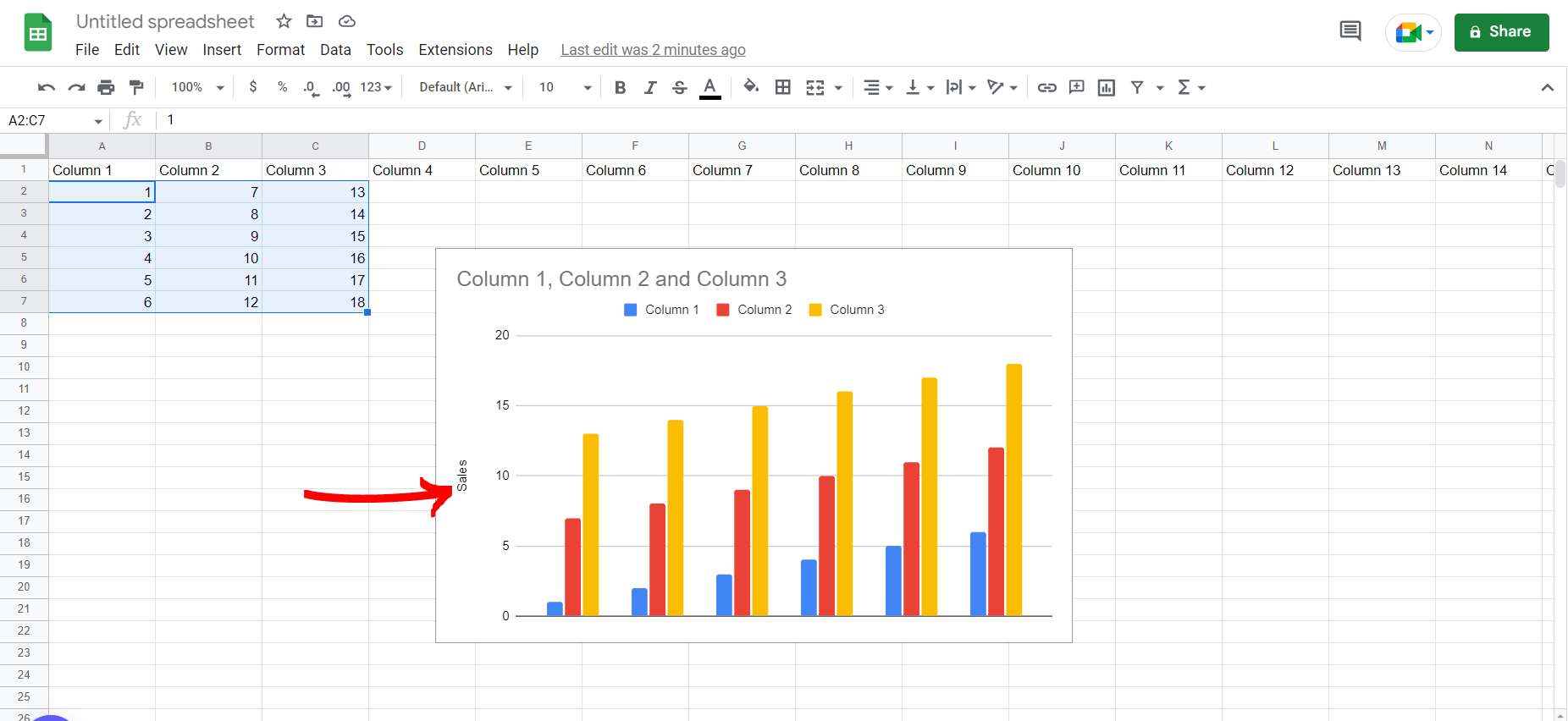Click Insert chart icon
The image size is (1568, 721).
(1107, 87)
